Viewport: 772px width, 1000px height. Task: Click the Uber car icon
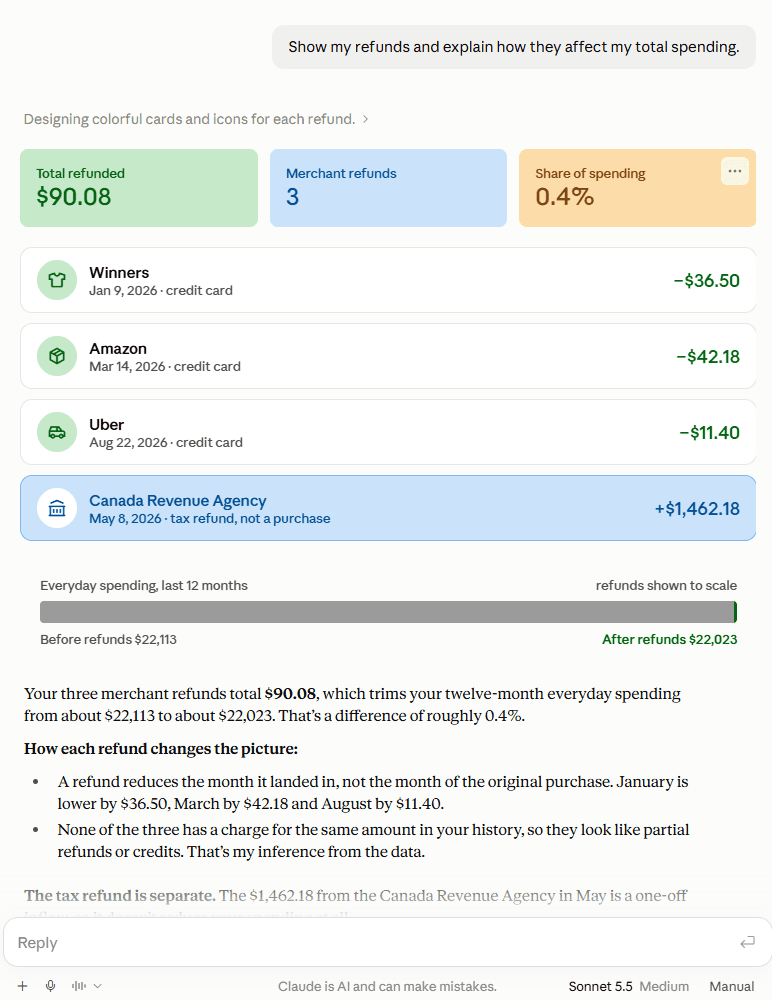click(57, 432)
